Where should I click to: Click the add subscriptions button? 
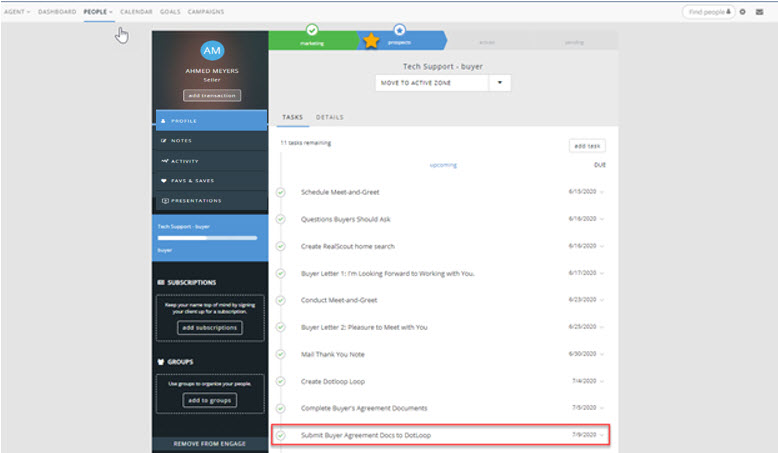(x=209, y=327)
